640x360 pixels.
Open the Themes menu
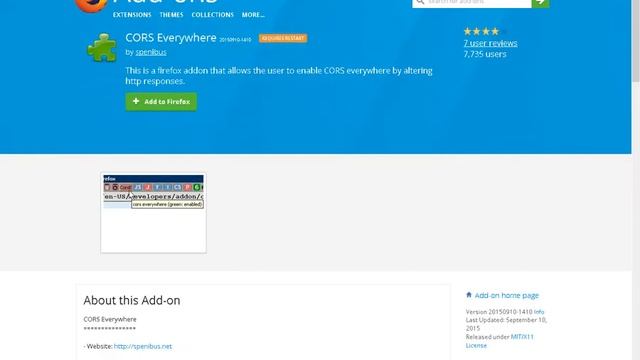(171, 15)
